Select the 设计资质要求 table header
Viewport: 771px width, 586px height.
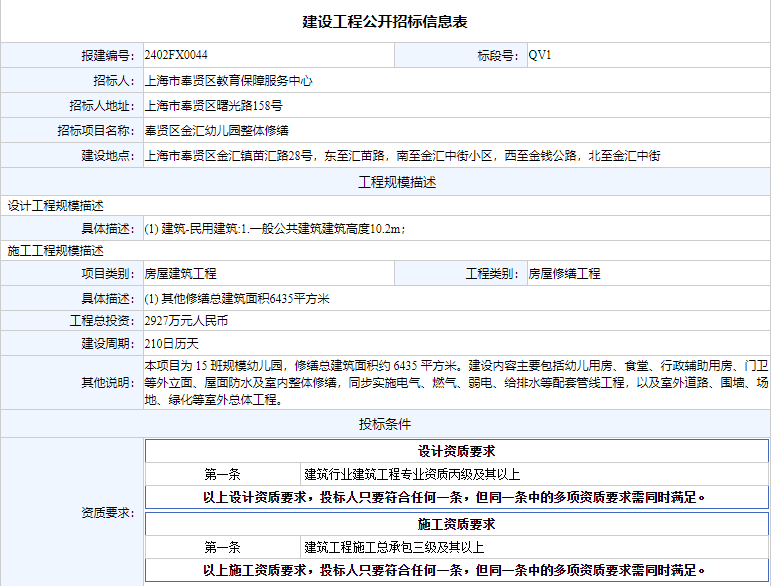[x=456, y=451]
